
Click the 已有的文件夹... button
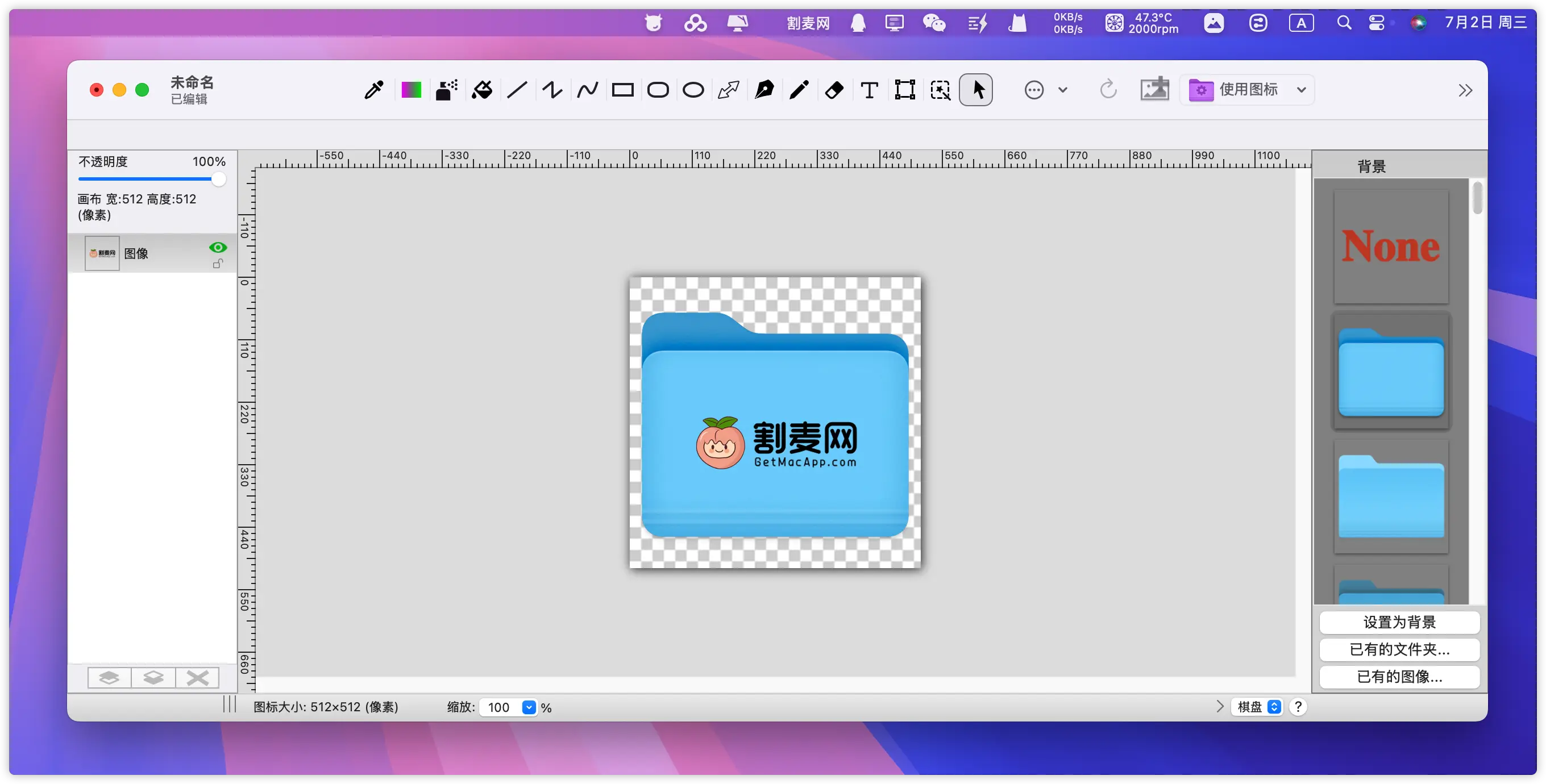point(1399,649)
